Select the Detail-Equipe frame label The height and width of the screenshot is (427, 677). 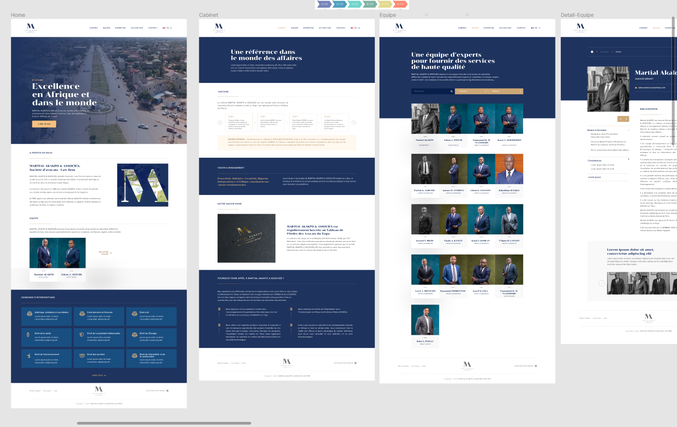[583, 15]
